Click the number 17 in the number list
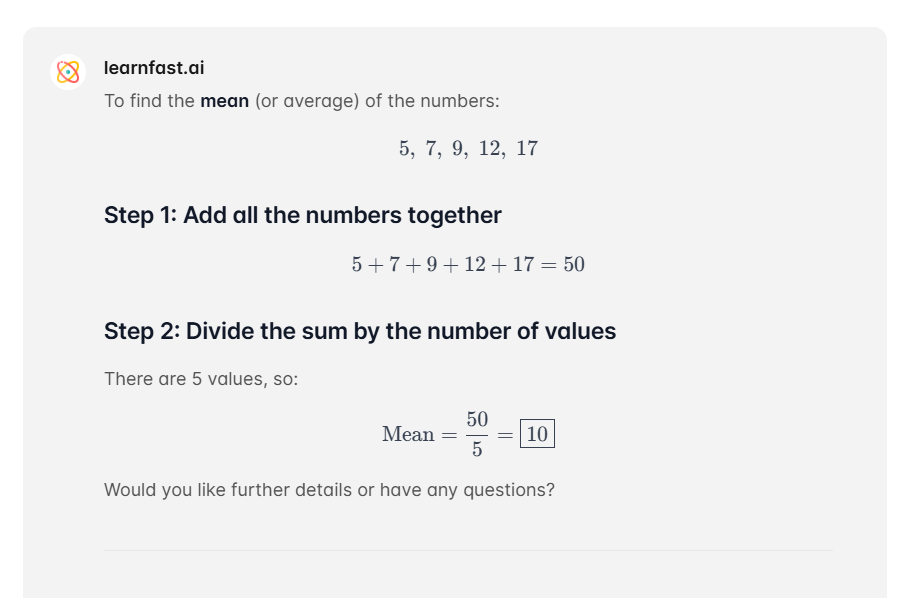The height and width of the screenshot is (600, 900). click(x=527, y=149)
